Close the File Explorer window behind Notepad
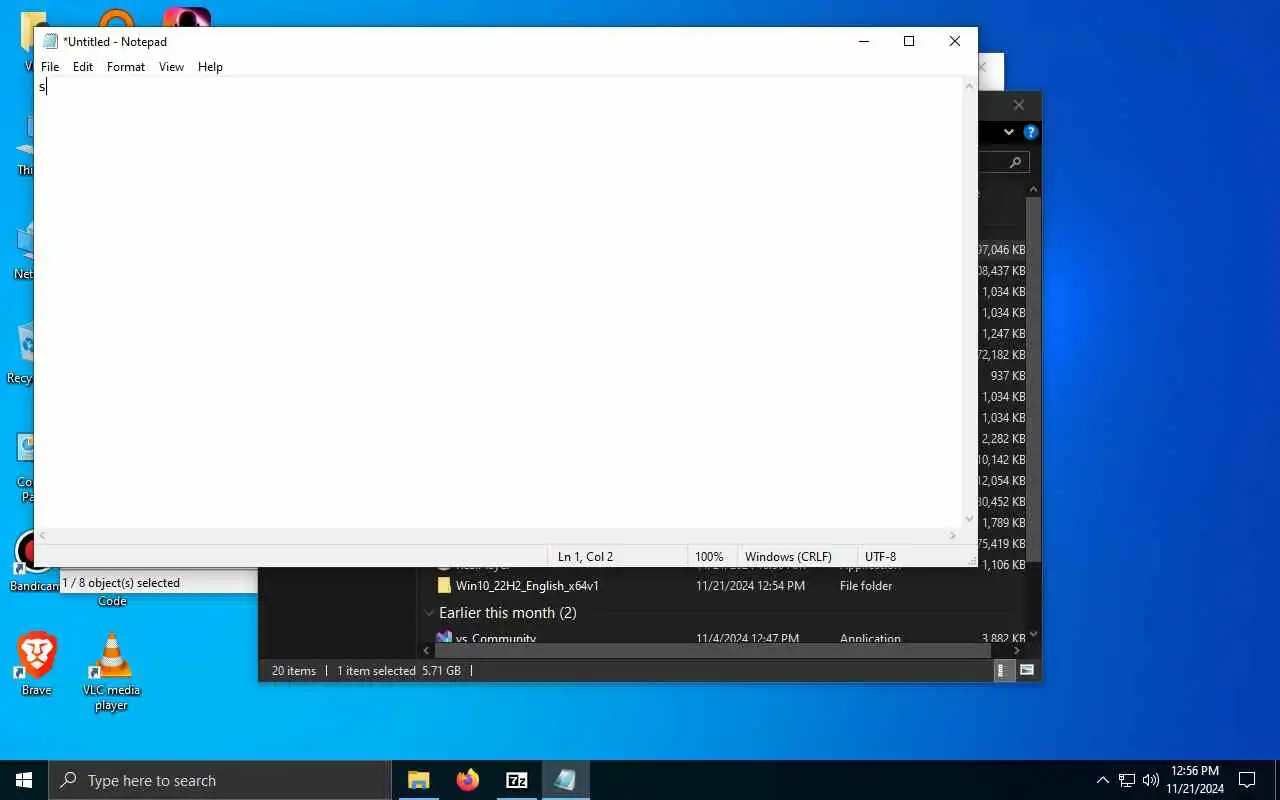1280x800 pixels. (1018, 105)
